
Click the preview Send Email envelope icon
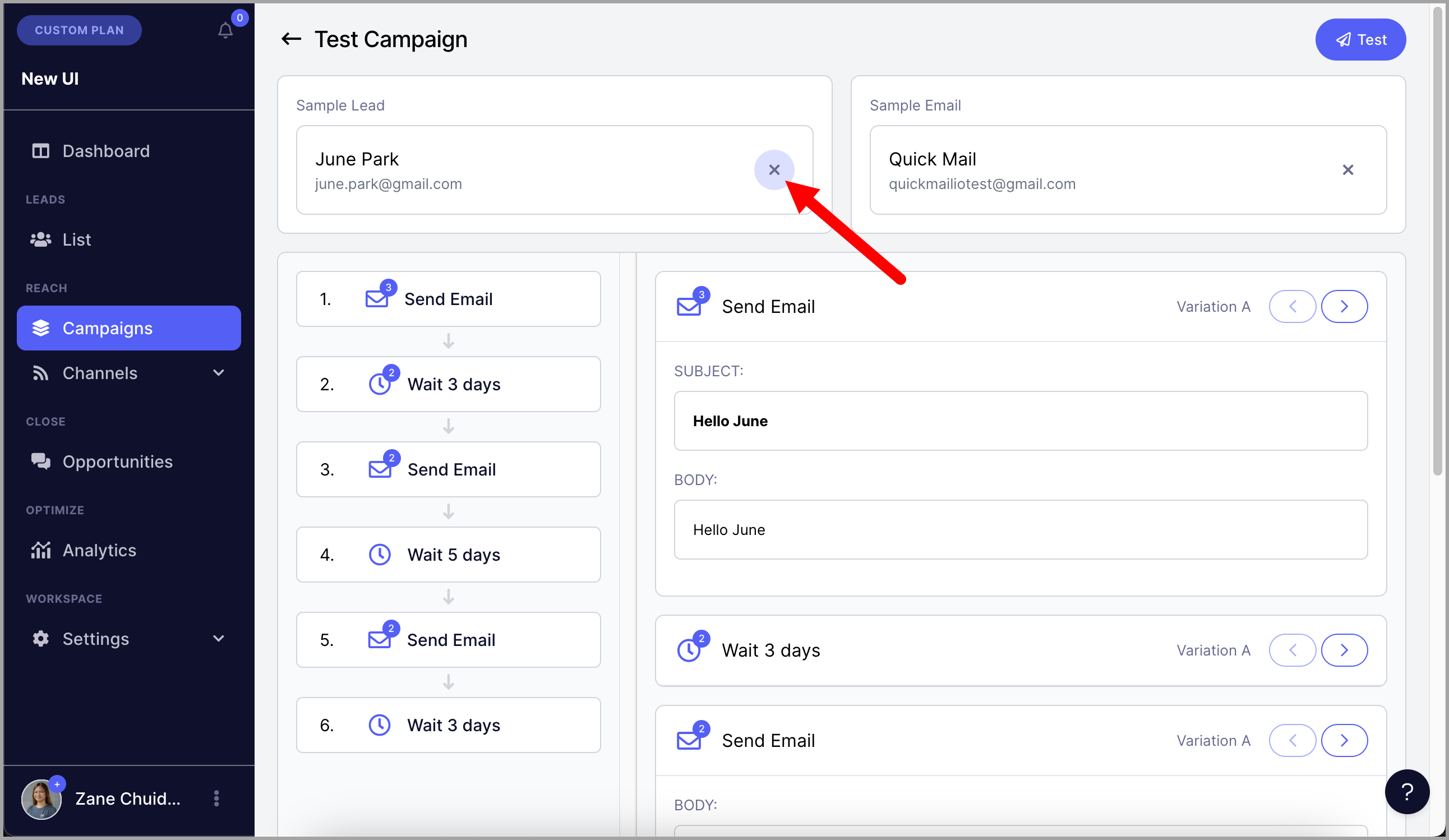click(688, 306)
